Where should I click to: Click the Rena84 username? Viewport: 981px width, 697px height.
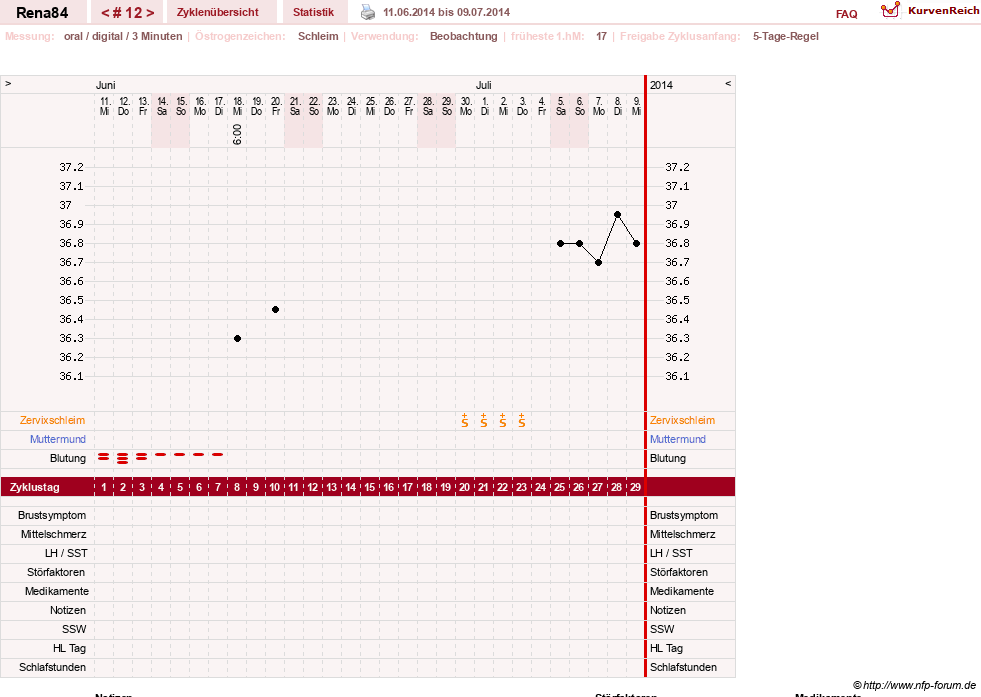[x=42, y=13]
